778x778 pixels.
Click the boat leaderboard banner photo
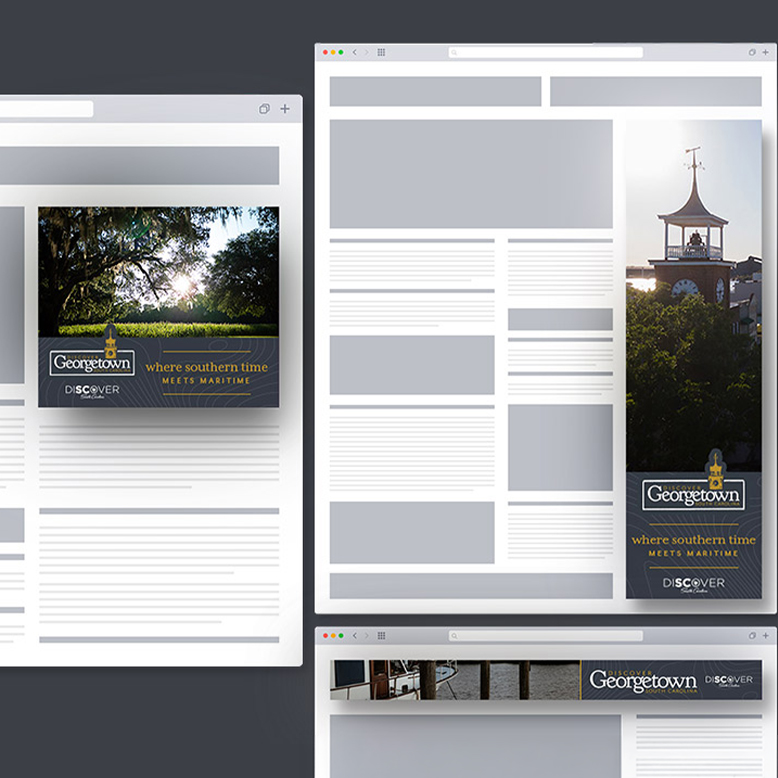455,680
